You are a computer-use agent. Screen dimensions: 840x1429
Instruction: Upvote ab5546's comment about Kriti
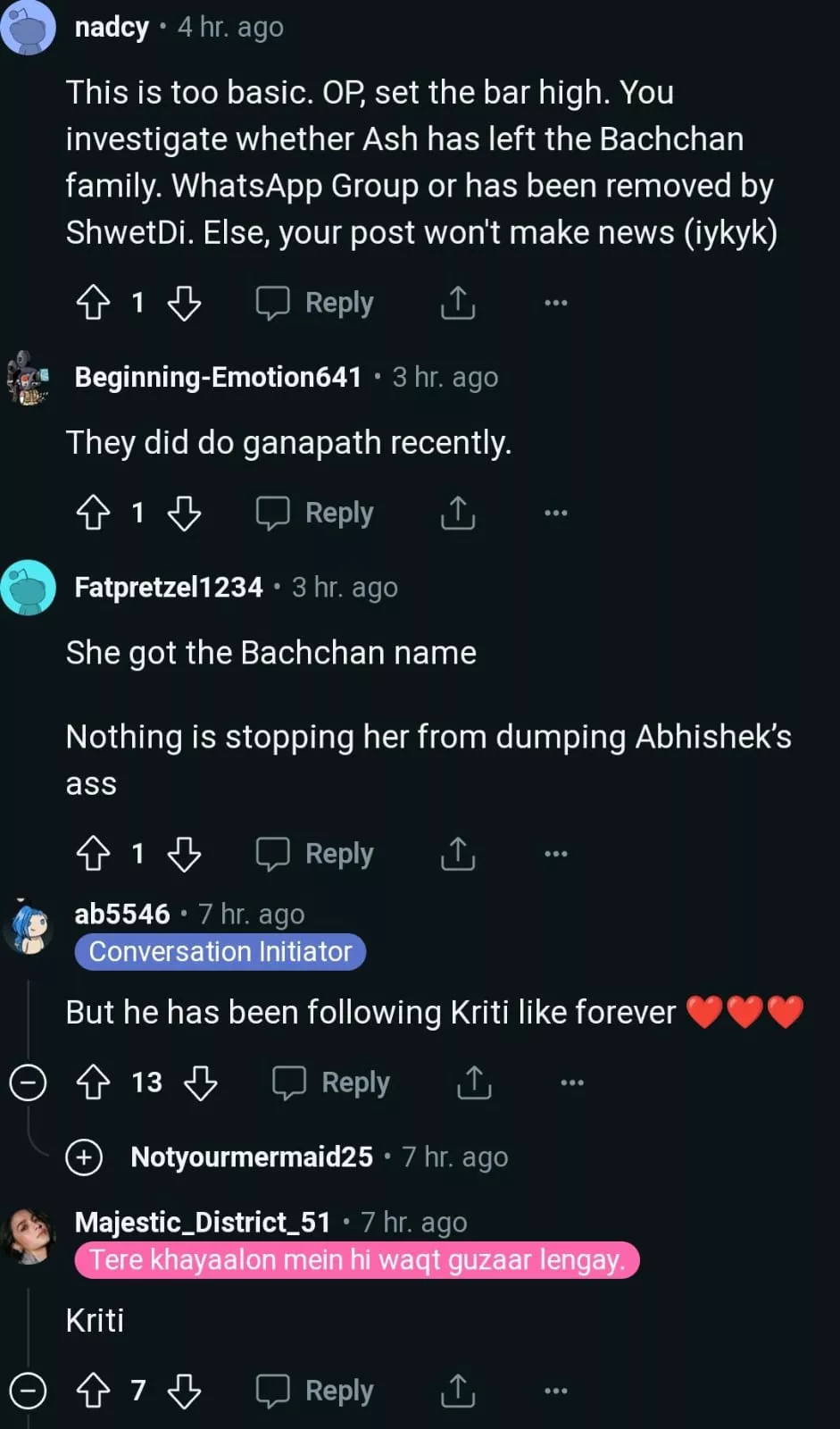point(93,1082)
